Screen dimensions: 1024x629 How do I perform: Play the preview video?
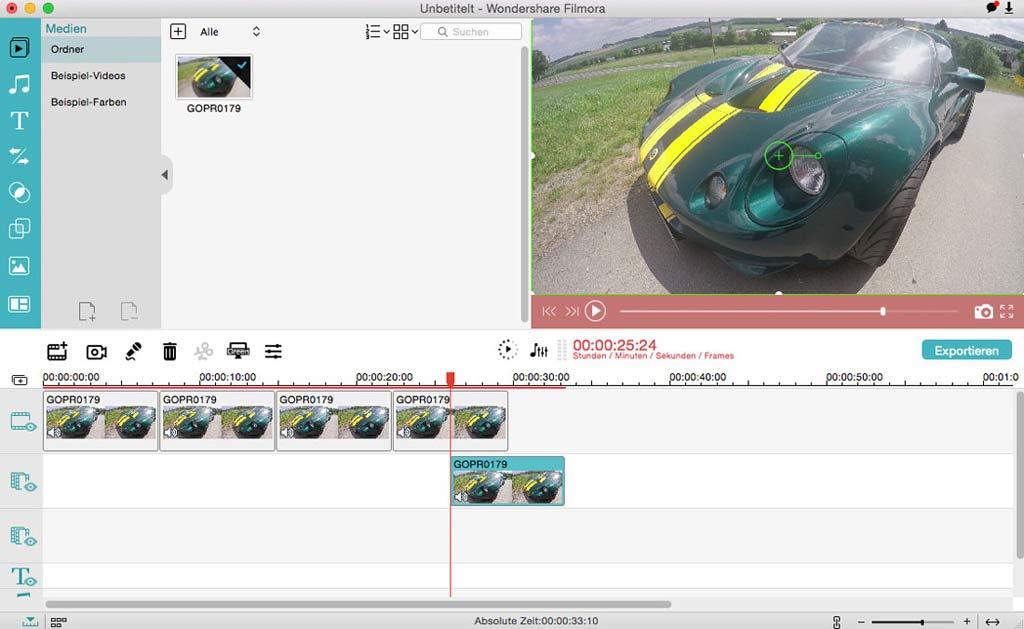pyautogui.click(x=595, y=311)
